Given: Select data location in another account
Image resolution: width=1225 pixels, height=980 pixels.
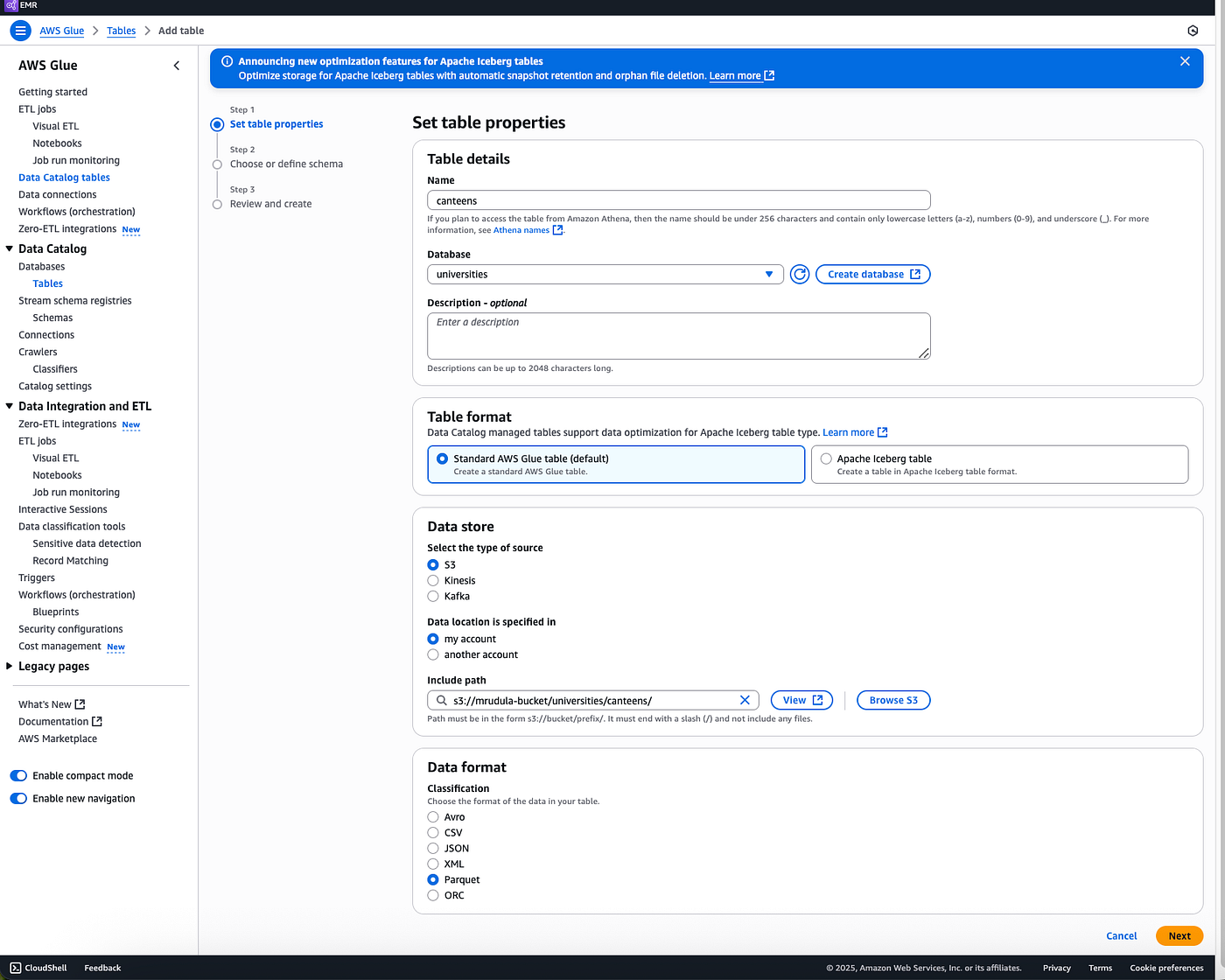Looking at the screenshot, I should [x=433, y=655].
